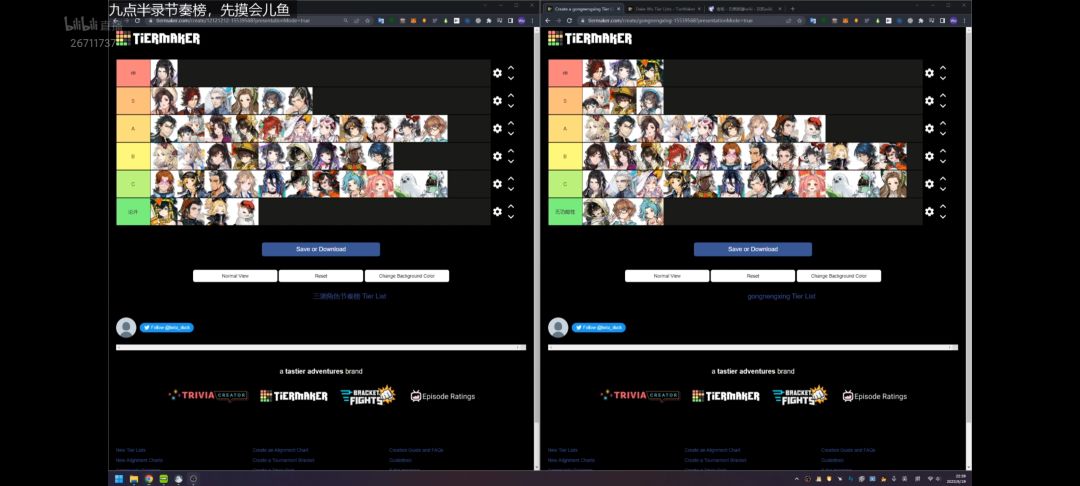Move A tier up in left window
1080x486 pixels.
click(x=511, y=124)
